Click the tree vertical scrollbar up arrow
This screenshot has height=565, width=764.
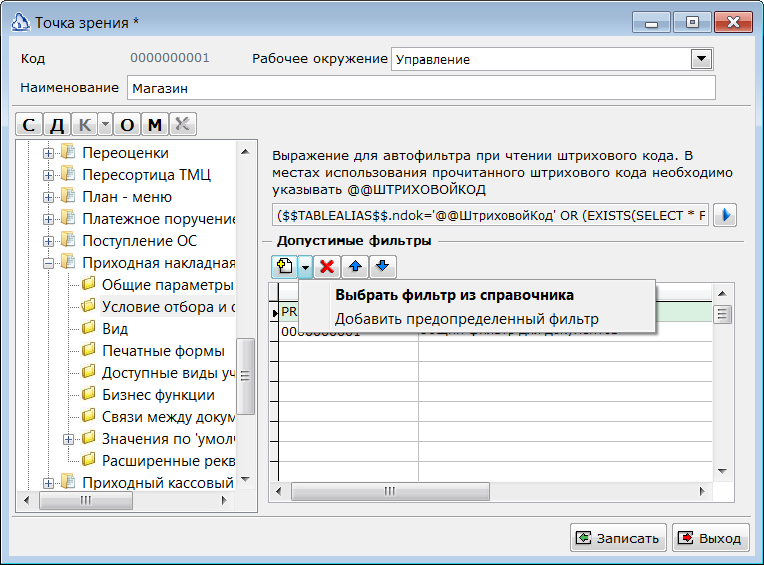click(x=245, y=152)
